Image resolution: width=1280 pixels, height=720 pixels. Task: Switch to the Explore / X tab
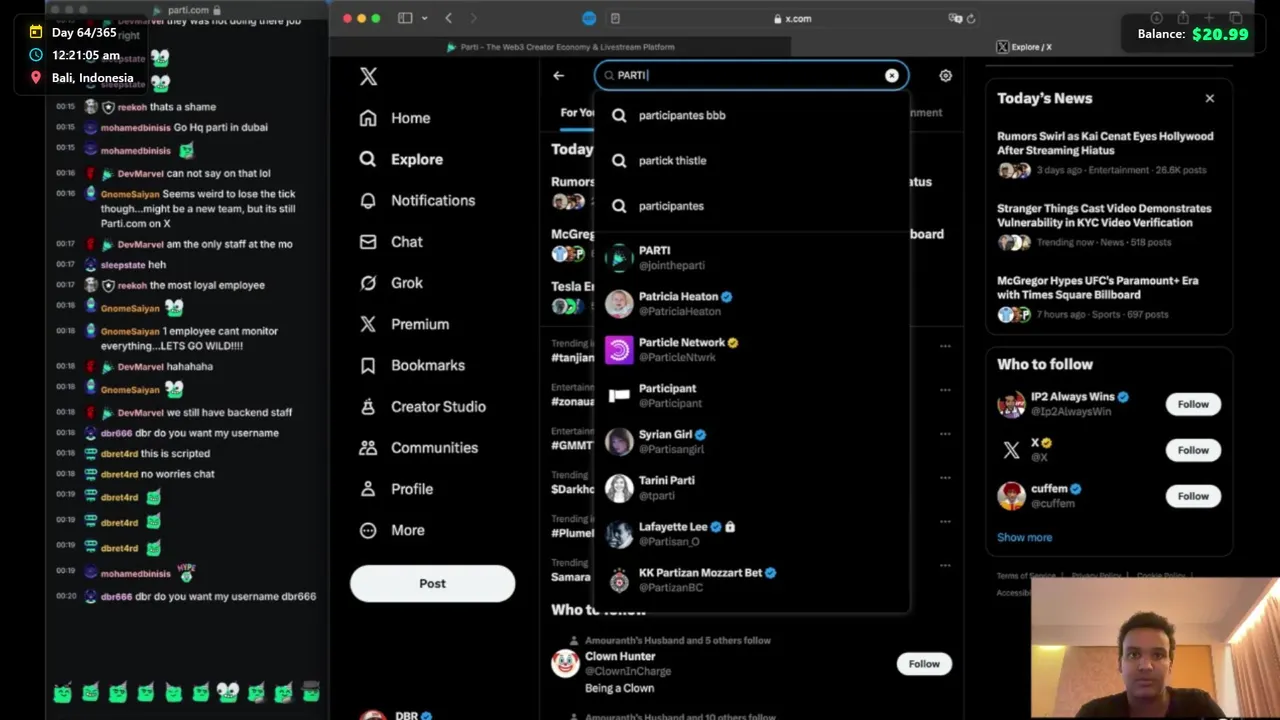click(1024, 47)
